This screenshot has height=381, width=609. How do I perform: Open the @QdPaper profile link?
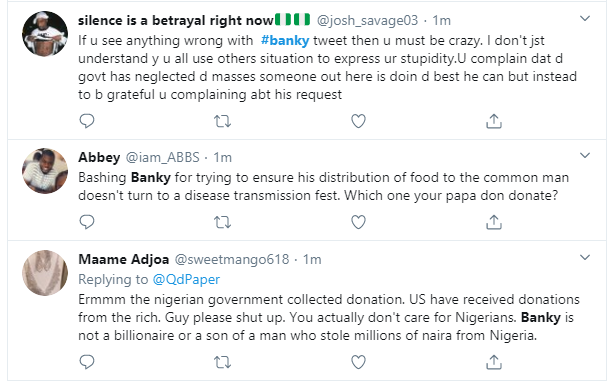pos(186,279)
